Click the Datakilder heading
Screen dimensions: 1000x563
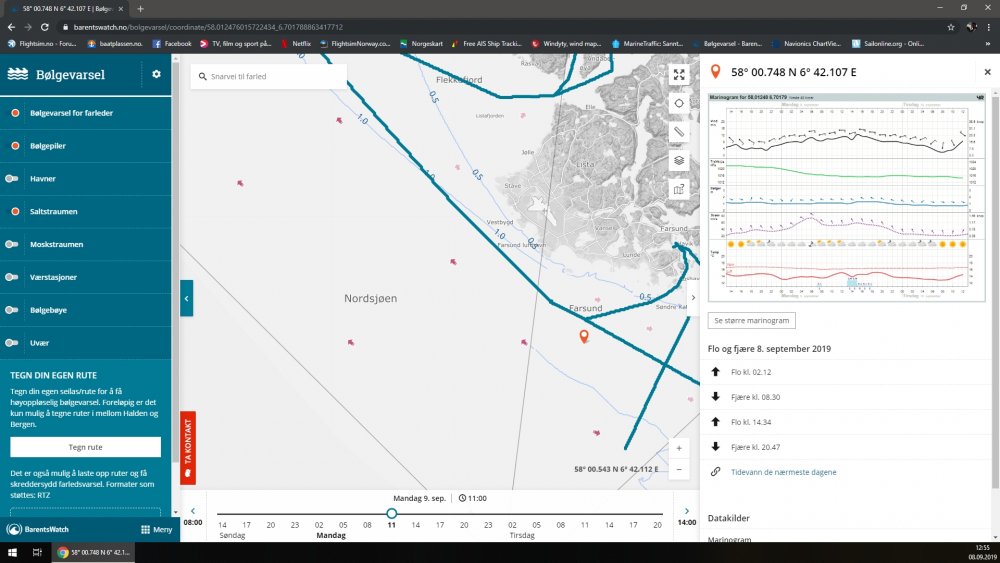728,518
